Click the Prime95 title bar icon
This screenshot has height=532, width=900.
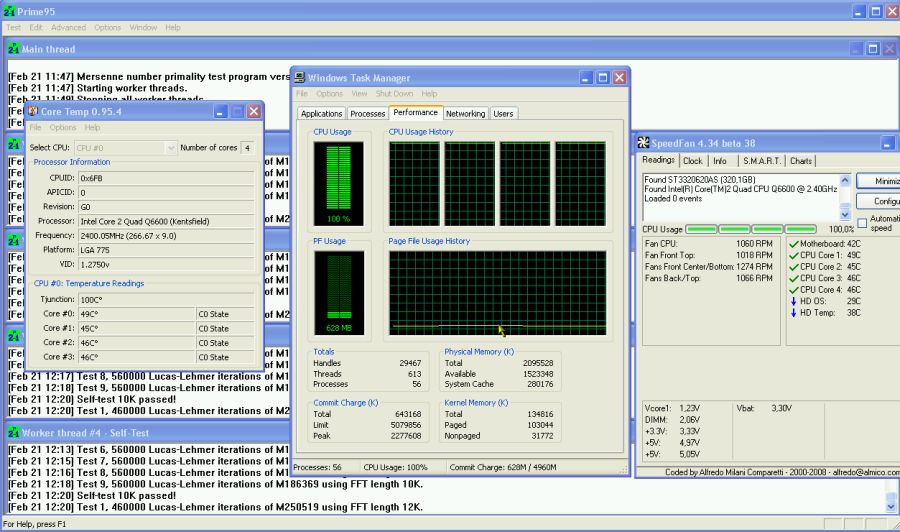coord(9,10)
